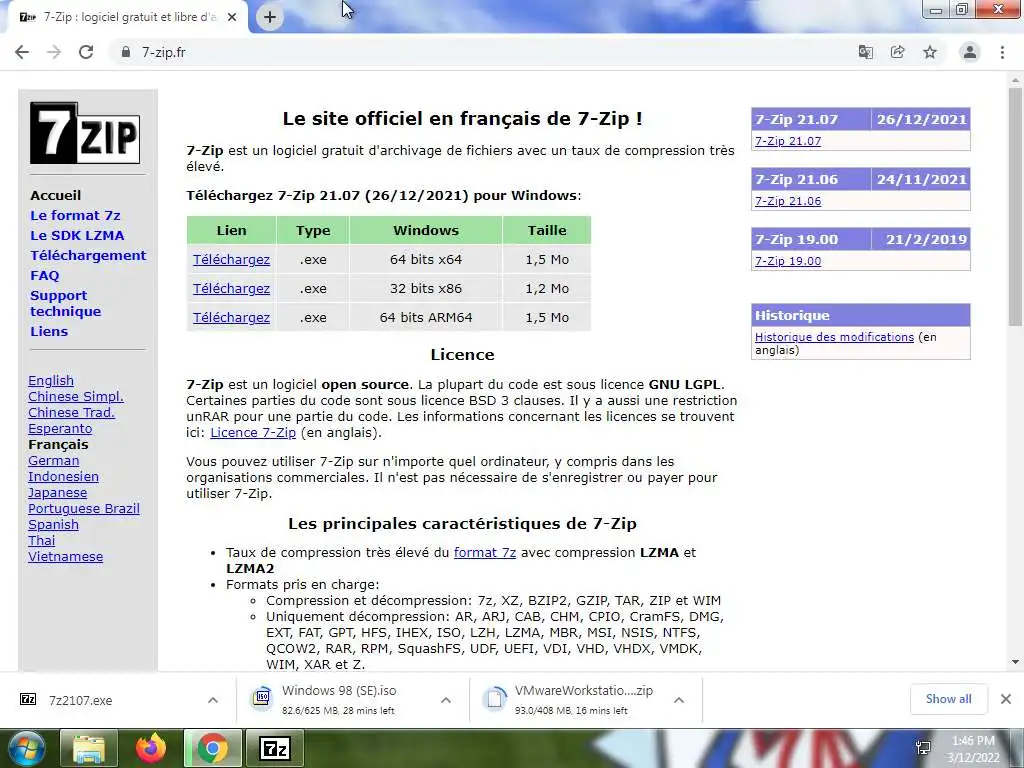Switch site language to Chinese Simpl.
The image size is (1024, 768).
pyautogui.click(x=76, y=396)
